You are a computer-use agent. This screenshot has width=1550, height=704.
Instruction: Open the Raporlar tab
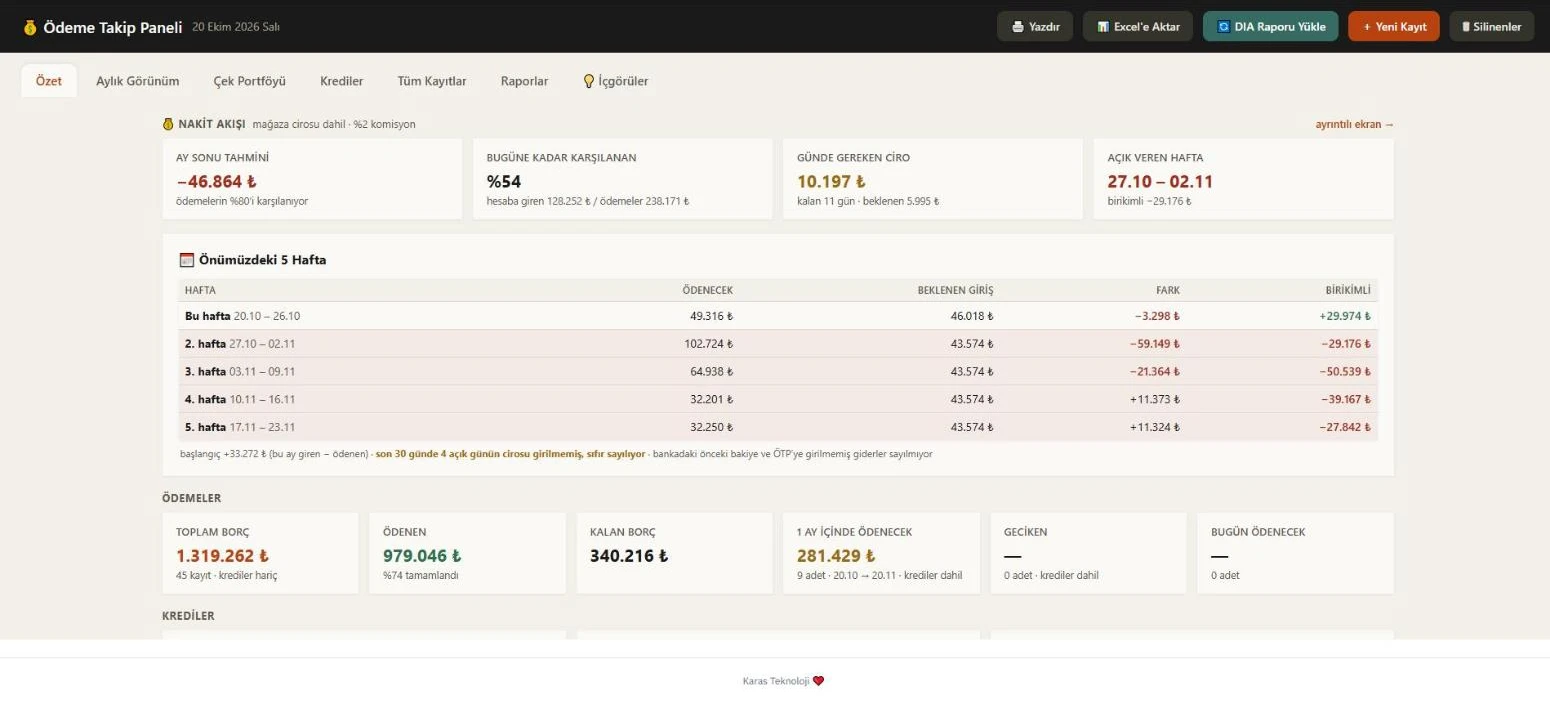(525, 81)
